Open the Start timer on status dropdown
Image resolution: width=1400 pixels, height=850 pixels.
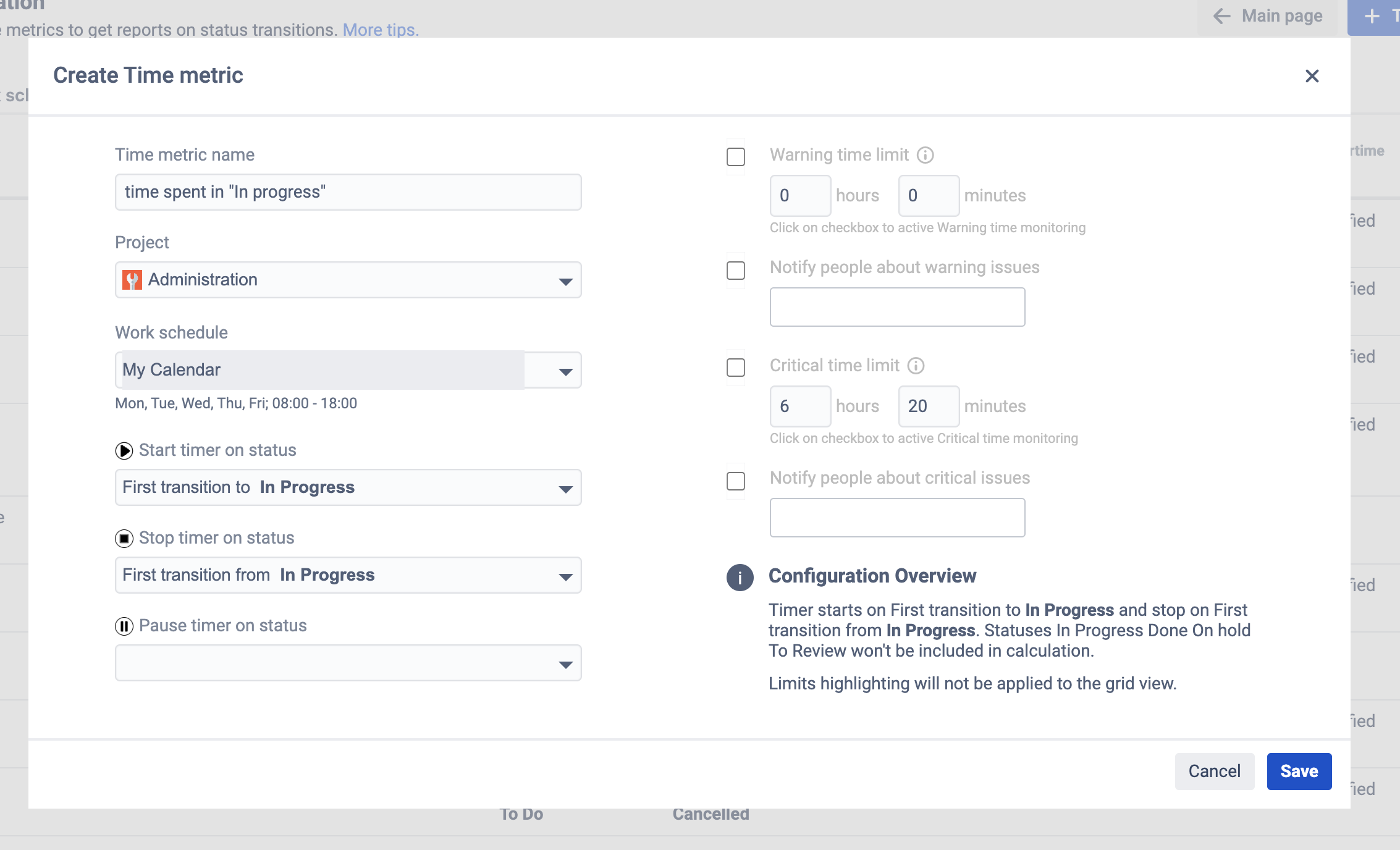(348, 487)
